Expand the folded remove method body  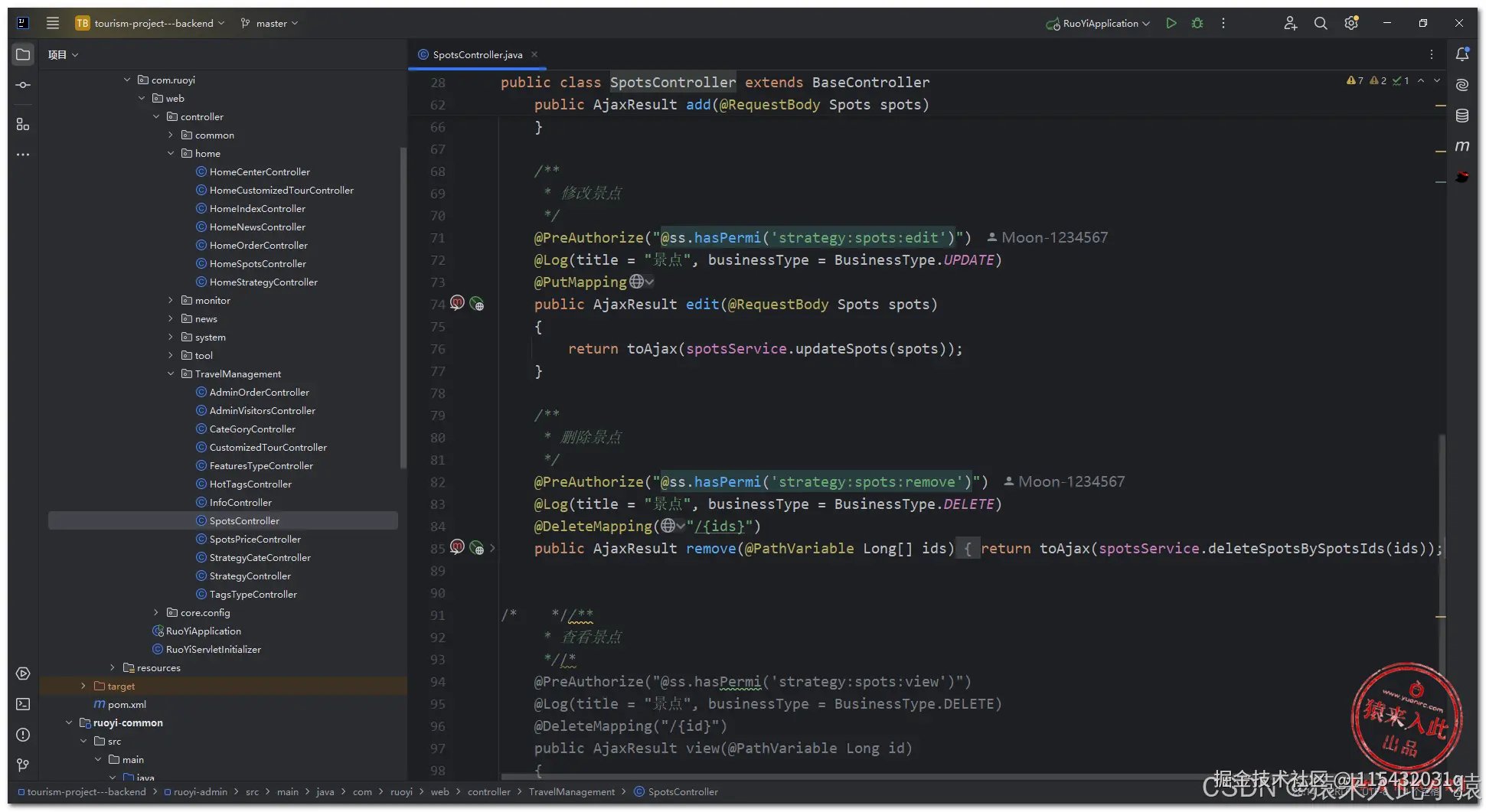(x=492, y=549)
